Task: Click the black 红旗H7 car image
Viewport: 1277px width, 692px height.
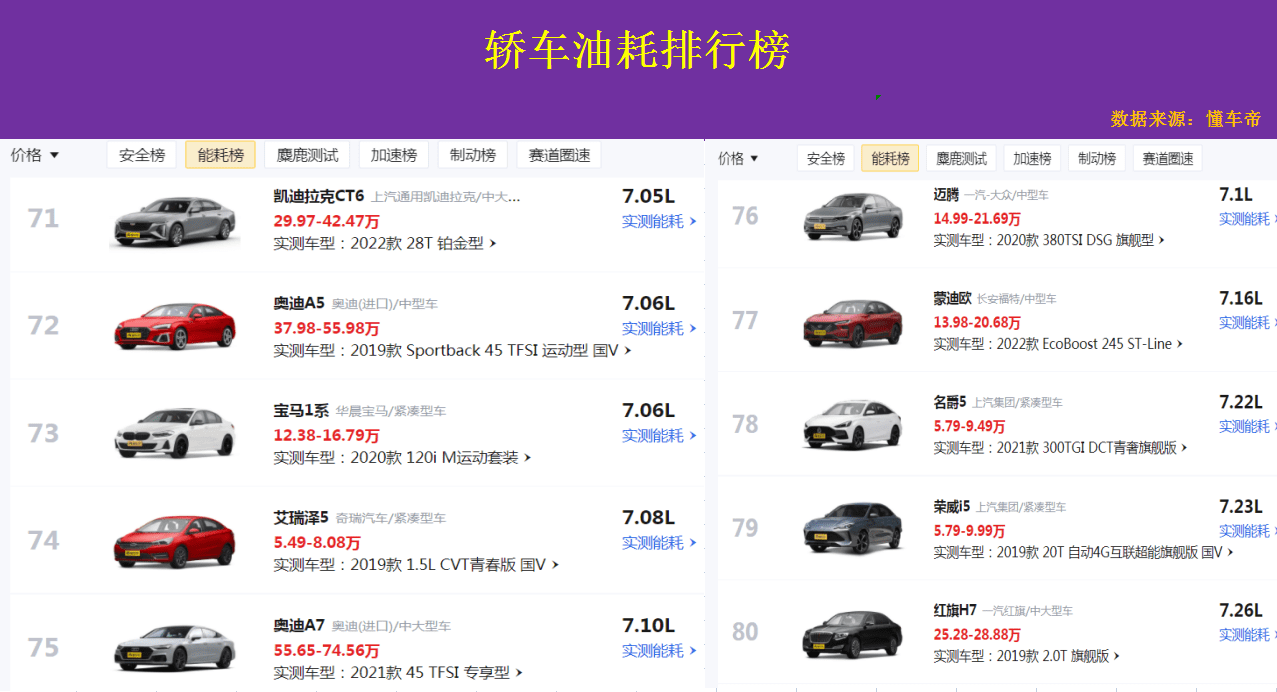Action: click(x=852, y=634)
